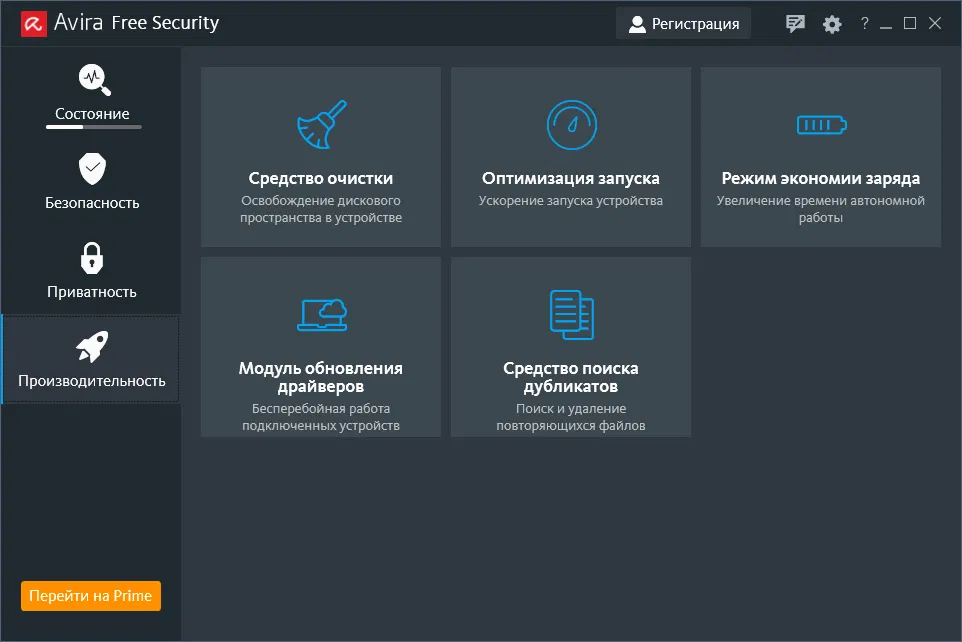Screen dimensions: 962x642
Task: Click the duplicate documents finder icon
Action: pyautogui.click(x=571, y=314)
